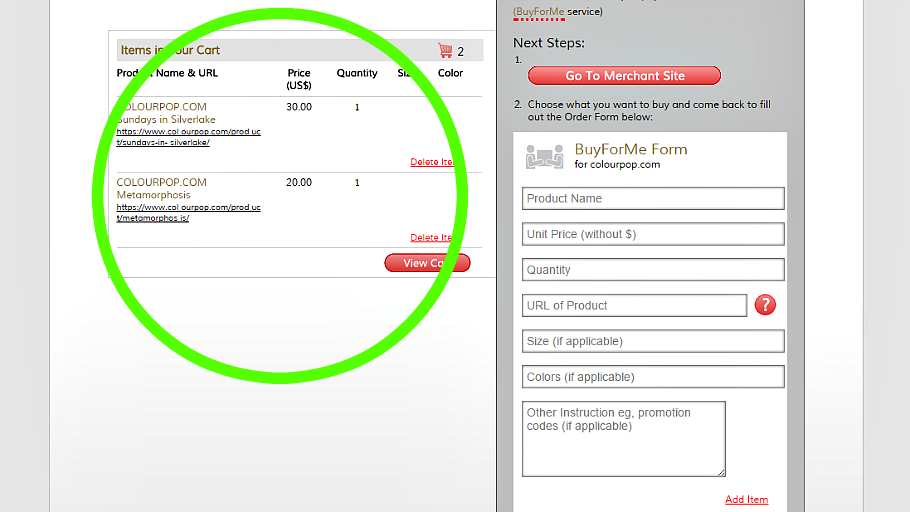Focus the Product Name field
Viewport: 910px width, 512px height.
pos(653,199)
